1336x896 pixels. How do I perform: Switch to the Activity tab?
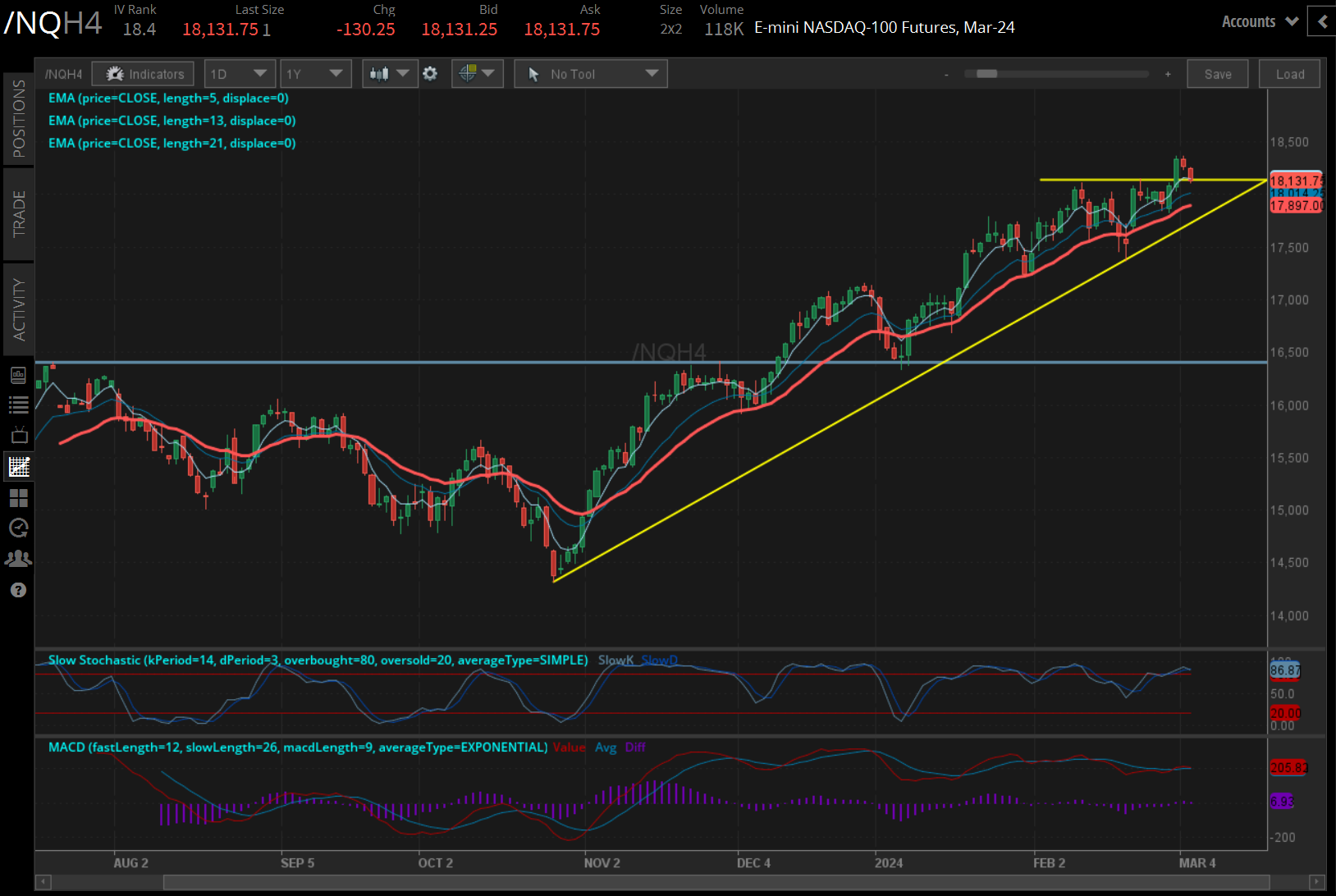[x=19, y=309]
